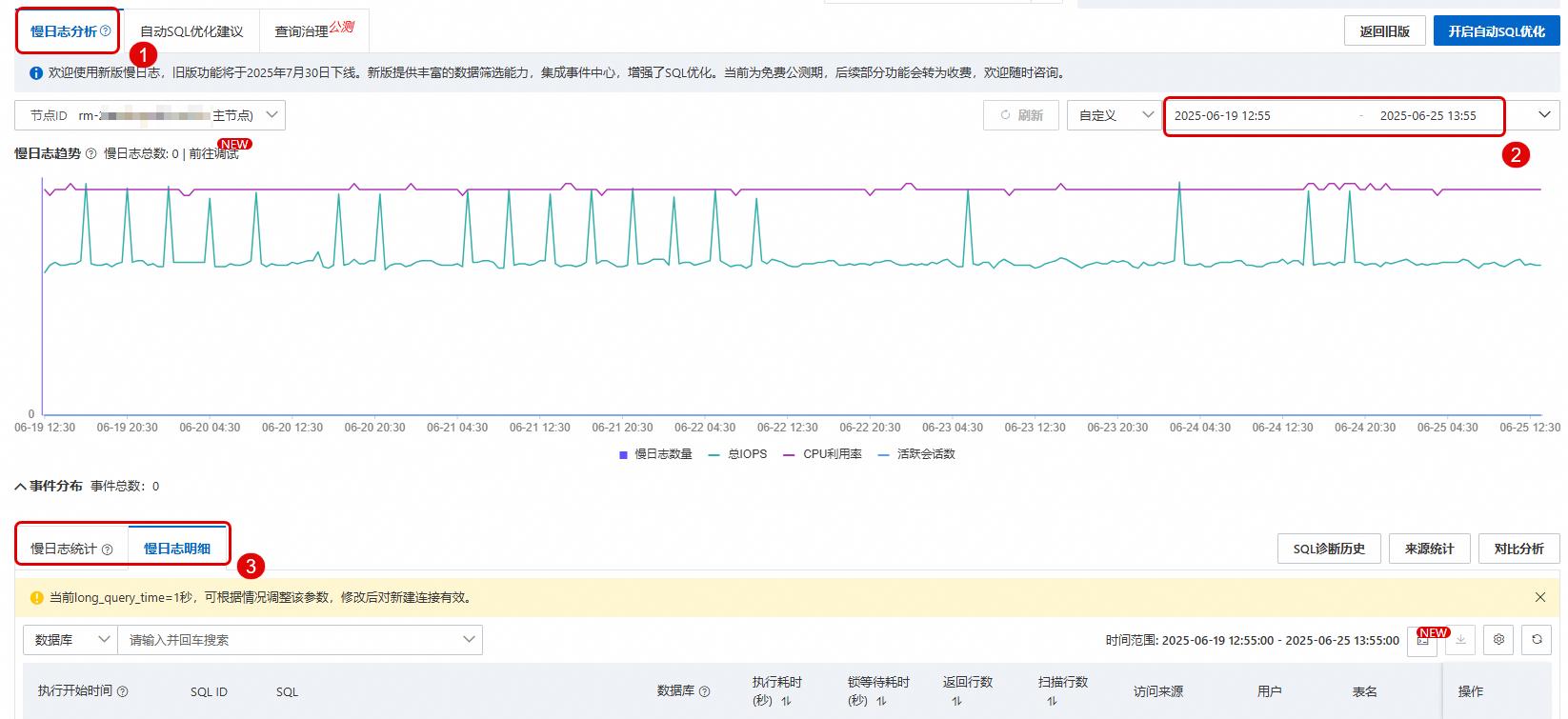Click help icon beside 慢日志分析

click(x=106, y=31)
